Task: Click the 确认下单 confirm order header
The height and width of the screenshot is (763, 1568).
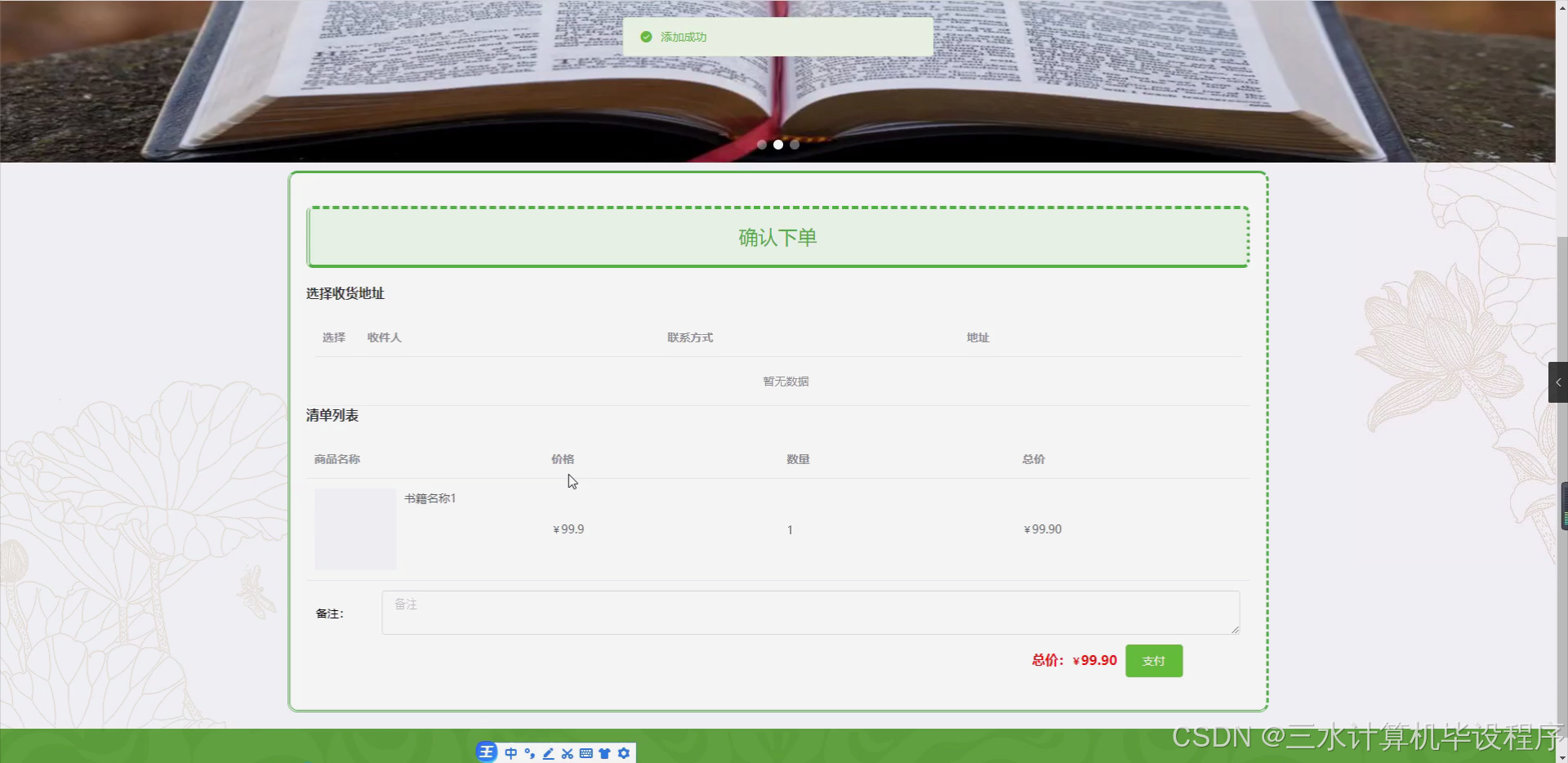Action: (777, 237)
